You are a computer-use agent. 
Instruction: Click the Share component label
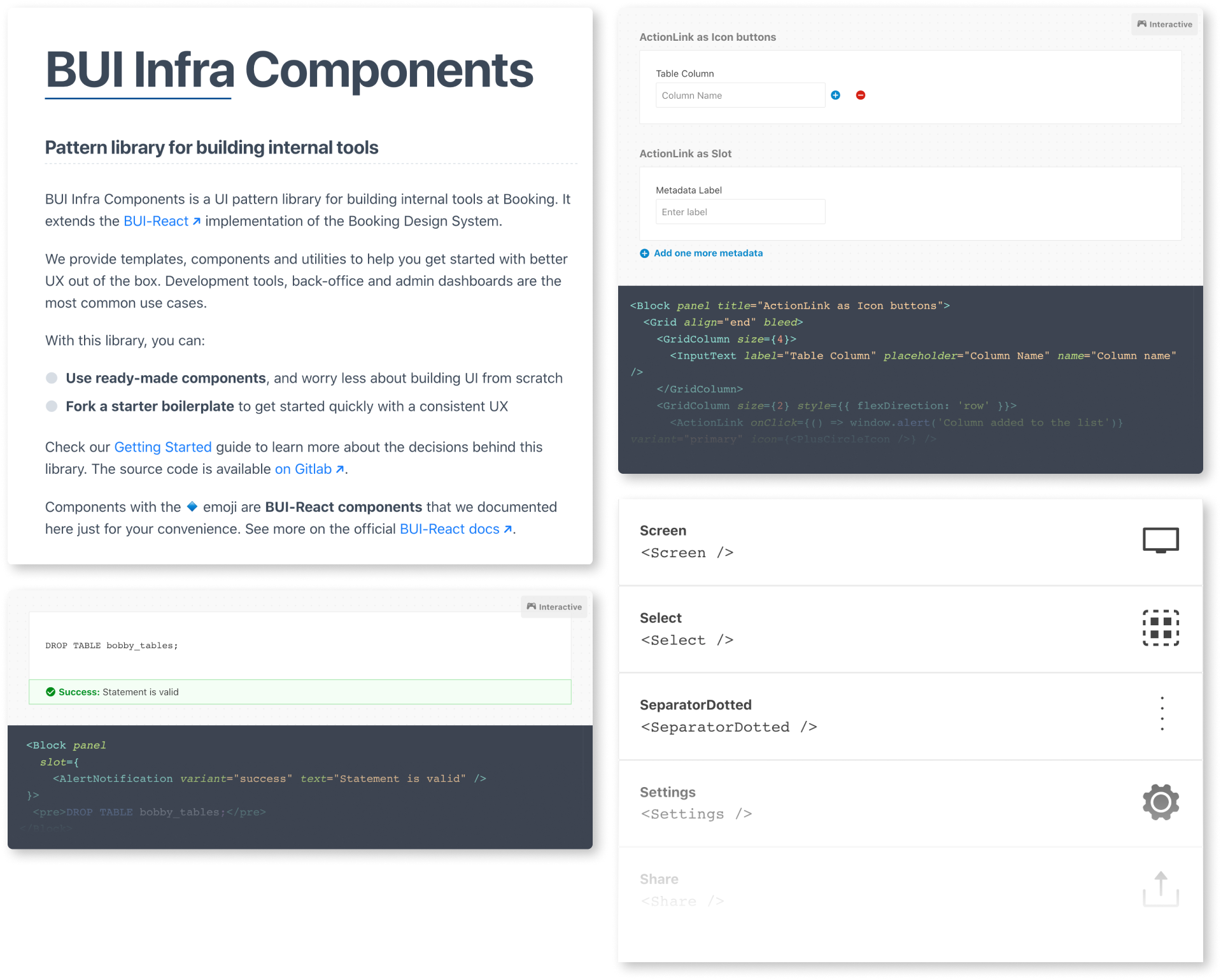[659, 879]
